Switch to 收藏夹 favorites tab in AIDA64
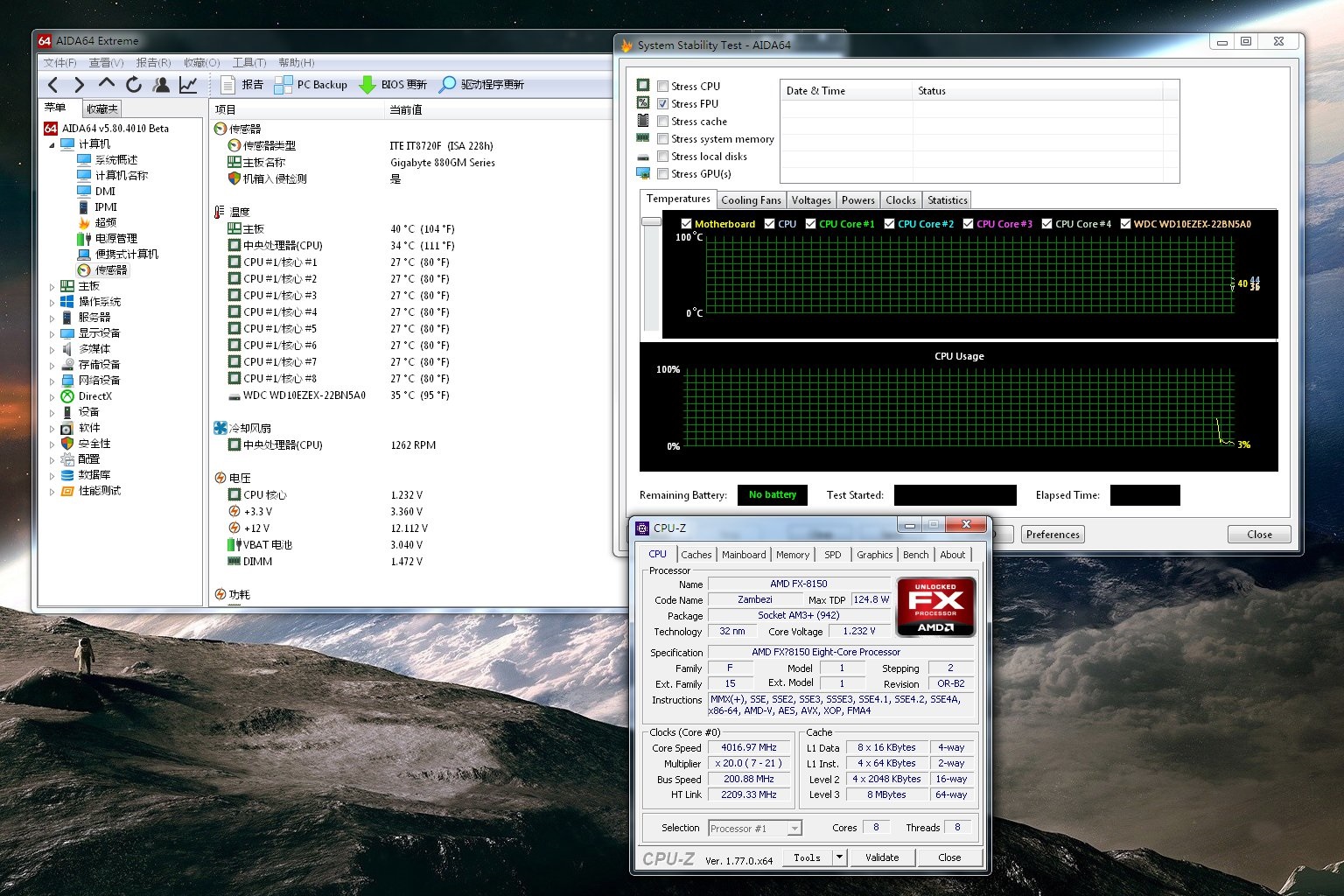Viewport: 1344px width, 896px height. pos(101,108)
